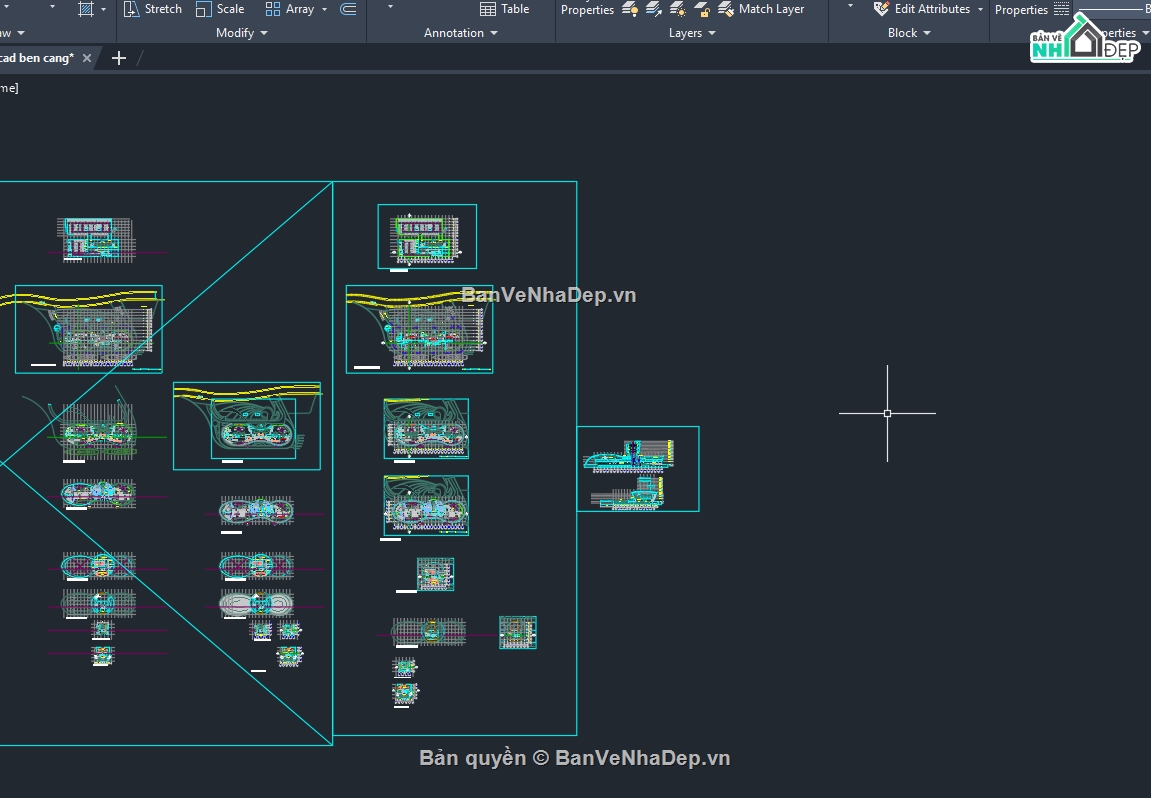Viewport: 1151px width, 798px height.
Task: Select the Scale tool
Action: tap(220, 9)
